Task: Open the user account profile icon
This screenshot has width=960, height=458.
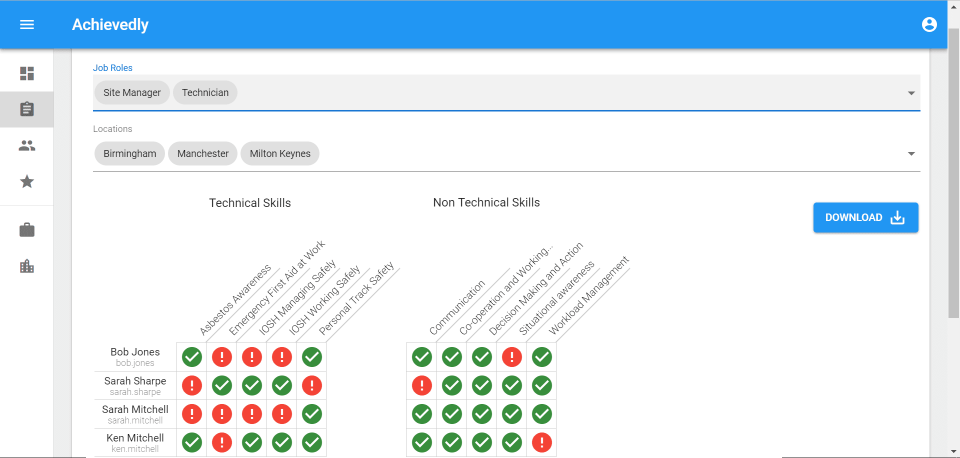Action: (x=929, y=24)
